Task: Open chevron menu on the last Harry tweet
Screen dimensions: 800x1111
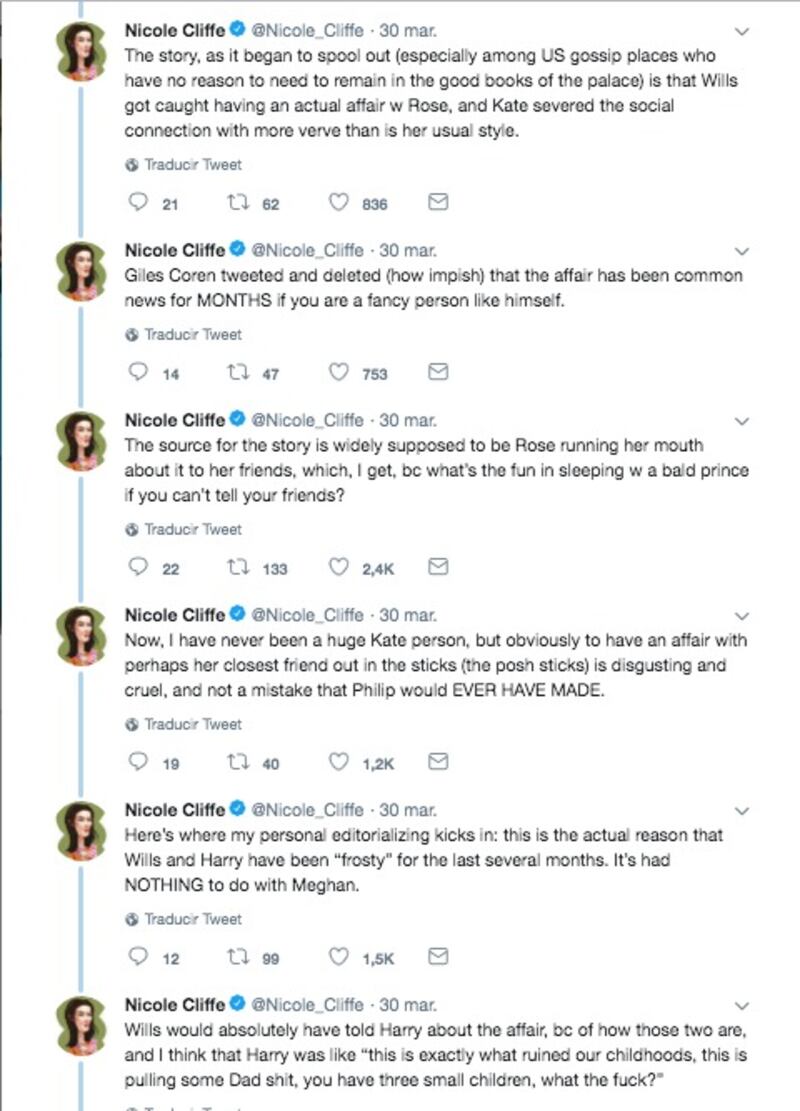Action: coord(741,1006)
